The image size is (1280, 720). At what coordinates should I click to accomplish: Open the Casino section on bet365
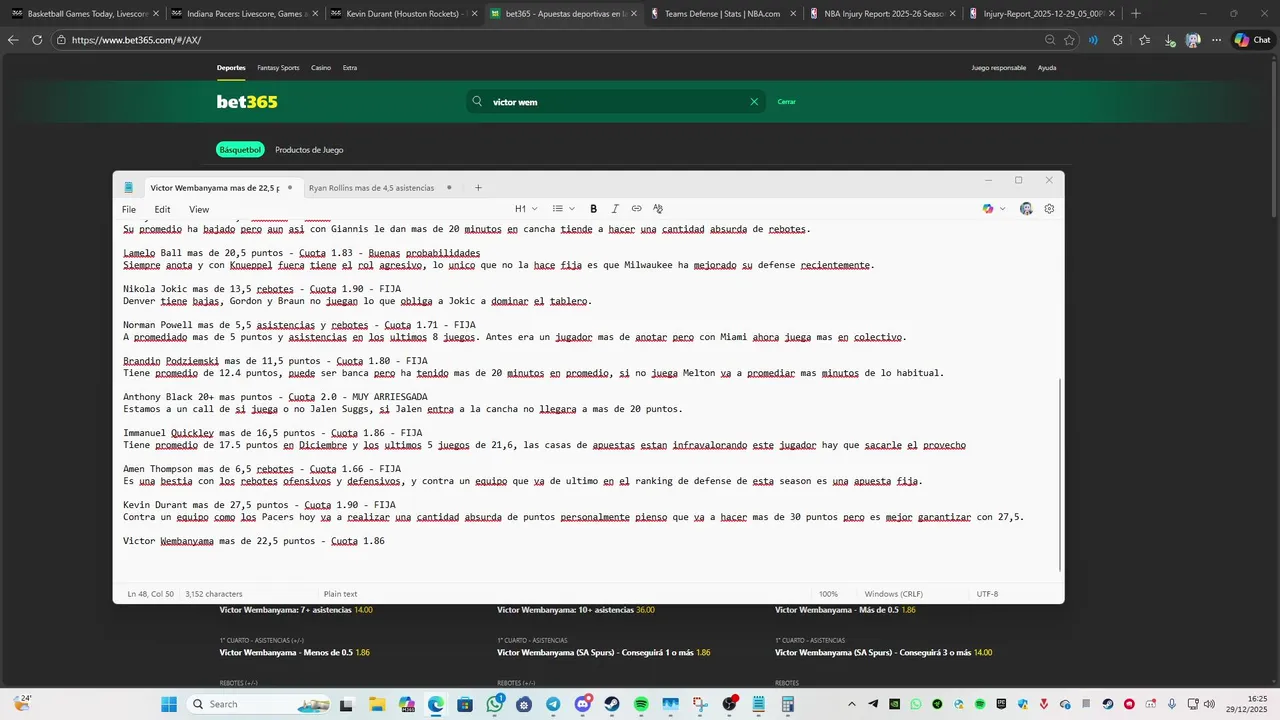click(x=321, y=68)
